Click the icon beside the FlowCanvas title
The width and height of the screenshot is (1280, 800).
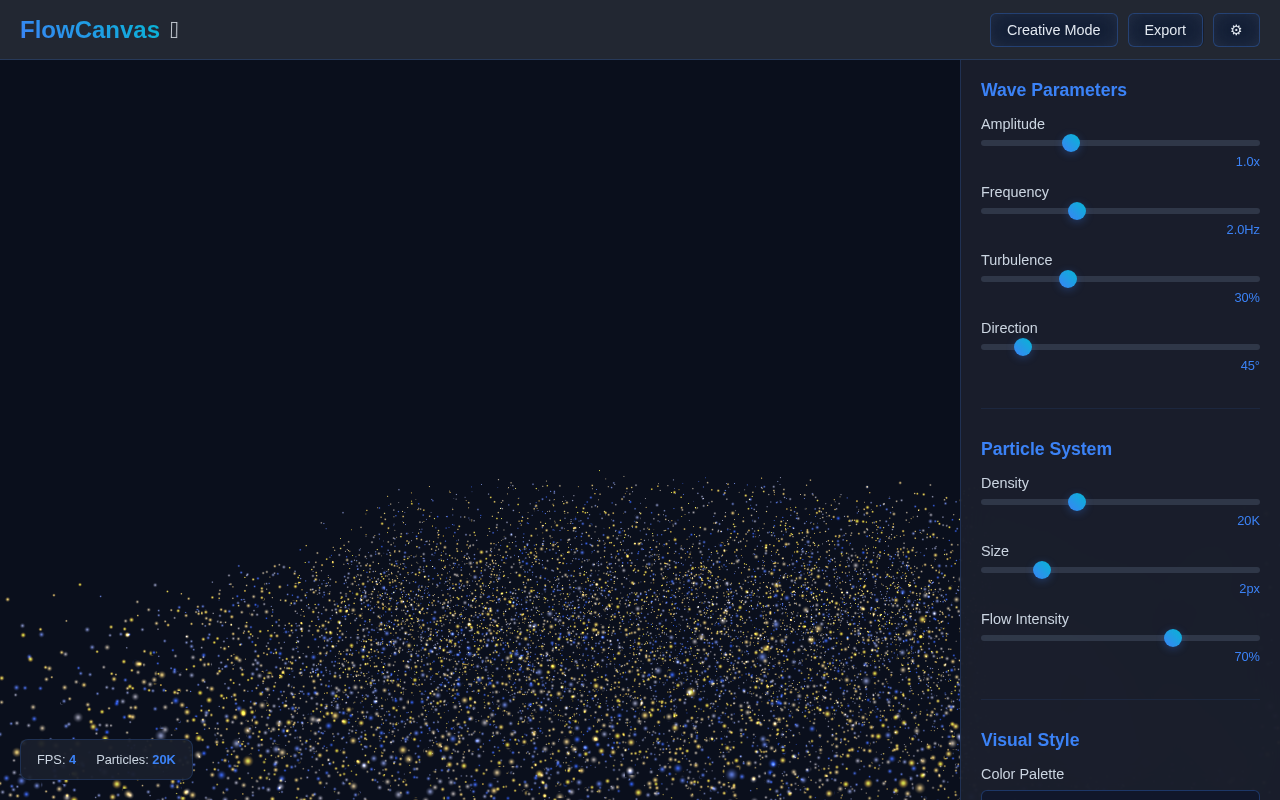point(174,30)
